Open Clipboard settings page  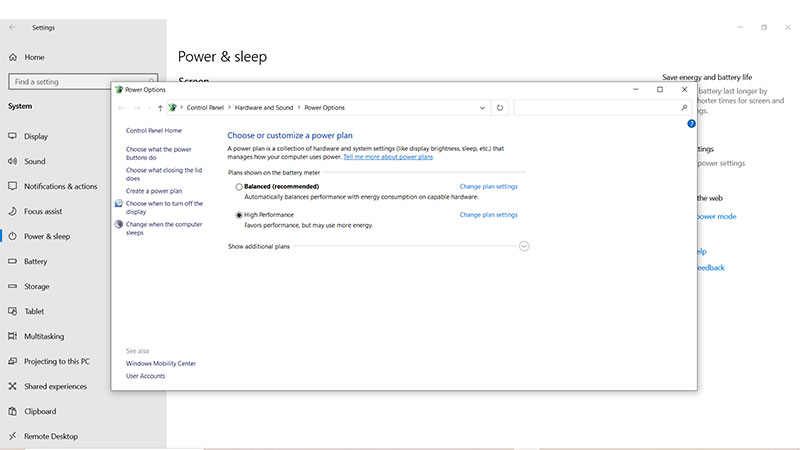point(40,411)
